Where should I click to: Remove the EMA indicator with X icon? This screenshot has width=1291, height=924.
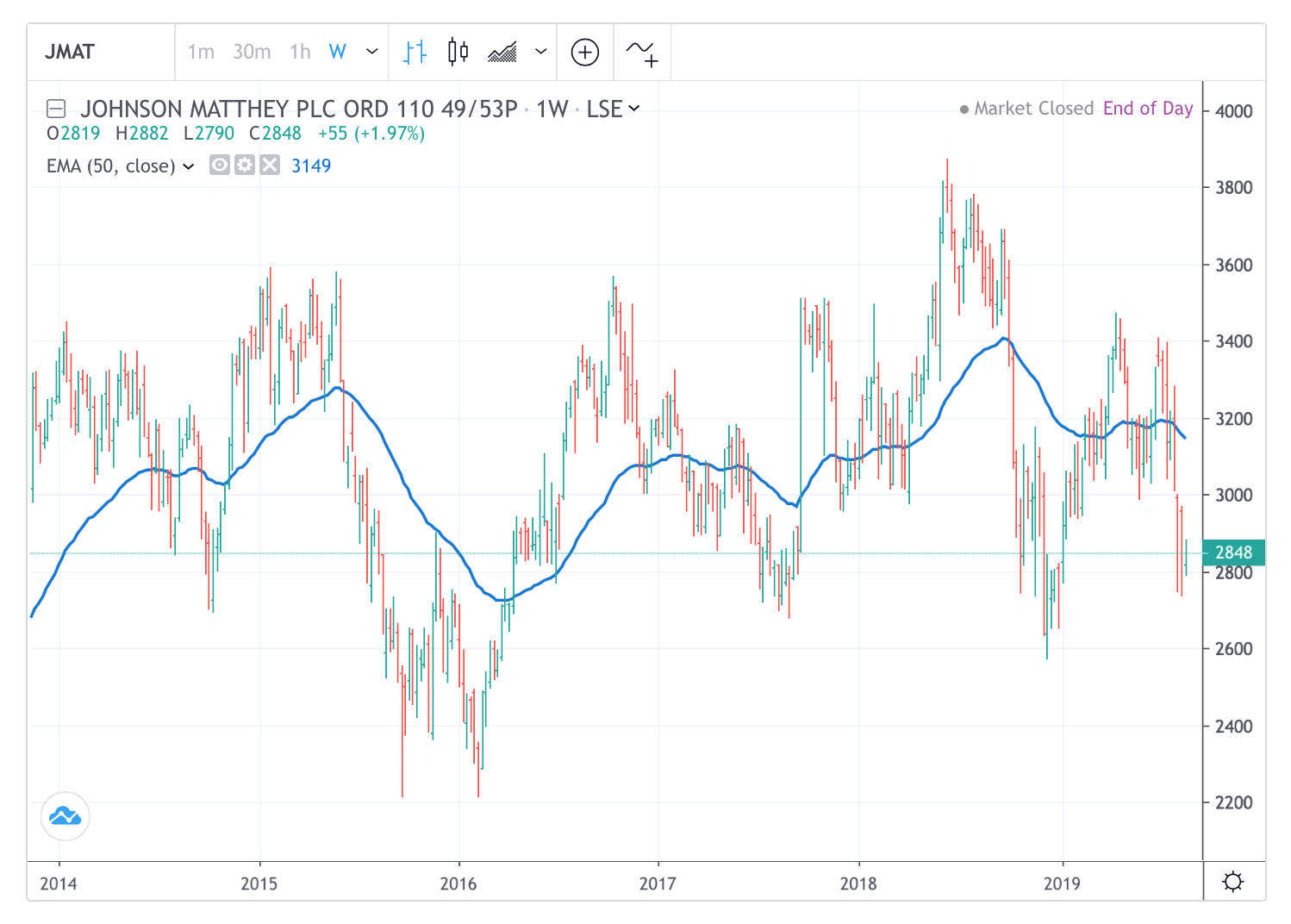tap(270, 165)
